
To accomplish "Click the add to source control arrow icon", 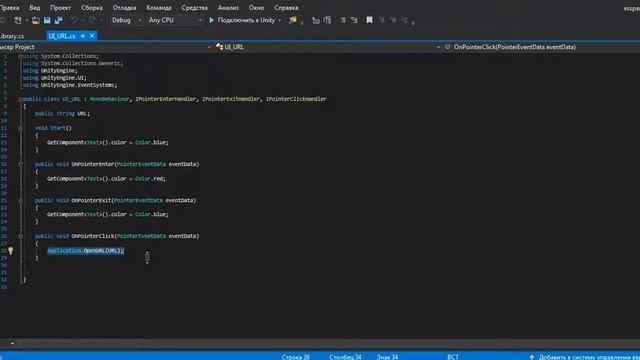I will pyautogui.click(x=531, y=357).
